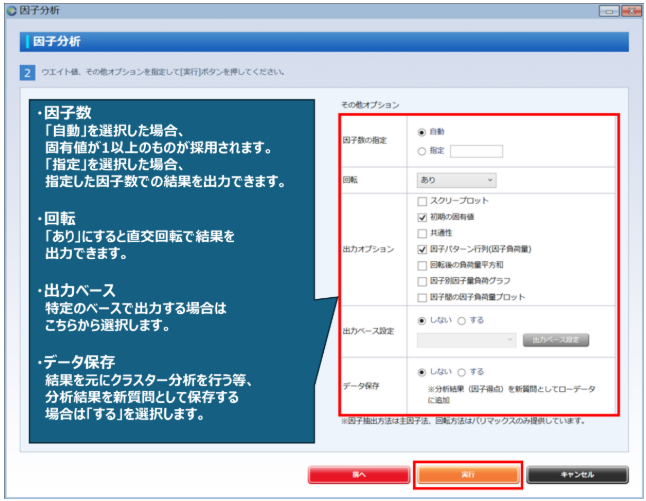Click the black キャンセル button

577,474
